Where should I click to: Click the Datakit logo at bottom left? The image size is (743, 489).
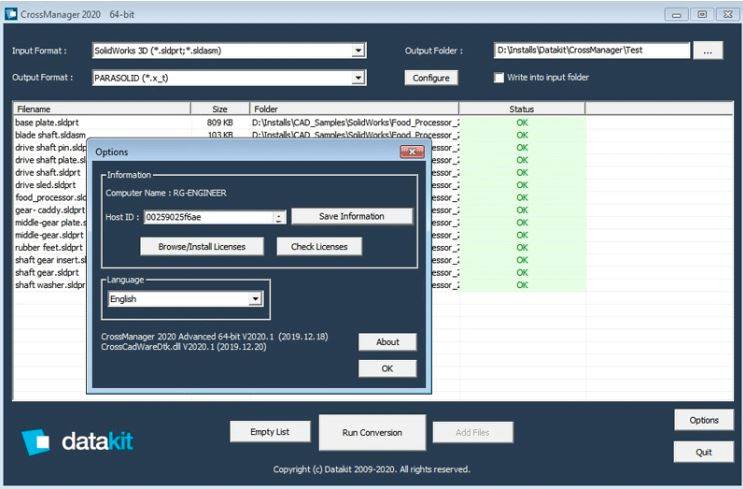click(78, 441)
